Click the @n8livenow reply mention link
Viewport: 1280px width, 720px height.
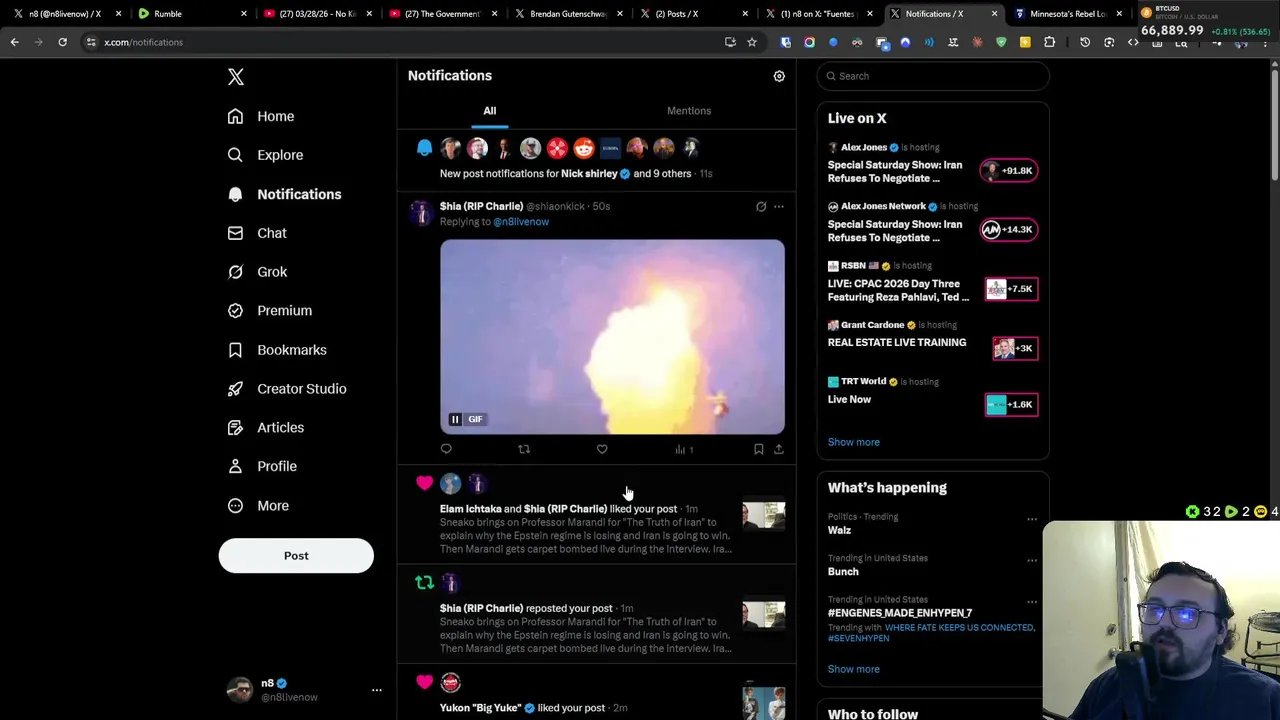(x=521, y=222)
